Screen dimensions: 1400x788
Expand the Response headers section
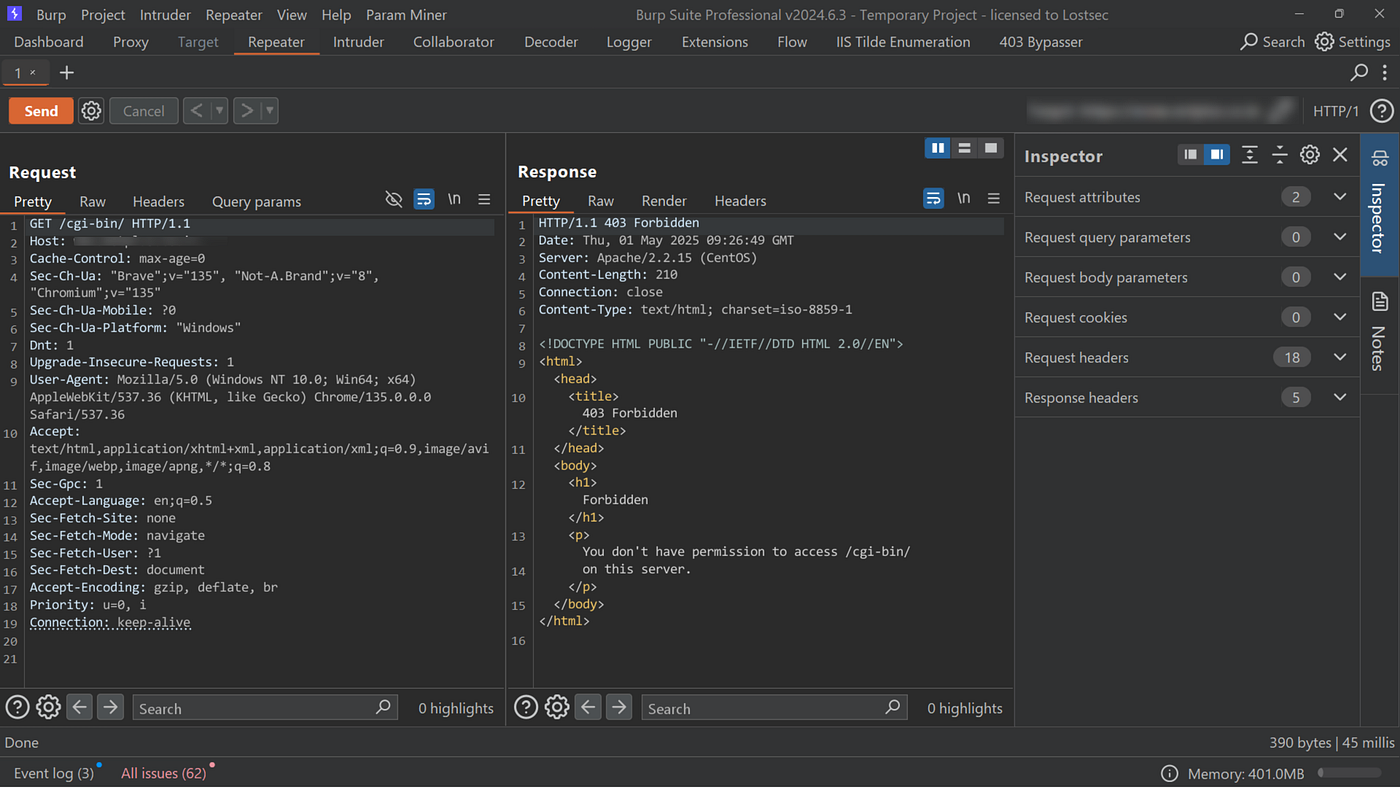(x=1340, y=397)
